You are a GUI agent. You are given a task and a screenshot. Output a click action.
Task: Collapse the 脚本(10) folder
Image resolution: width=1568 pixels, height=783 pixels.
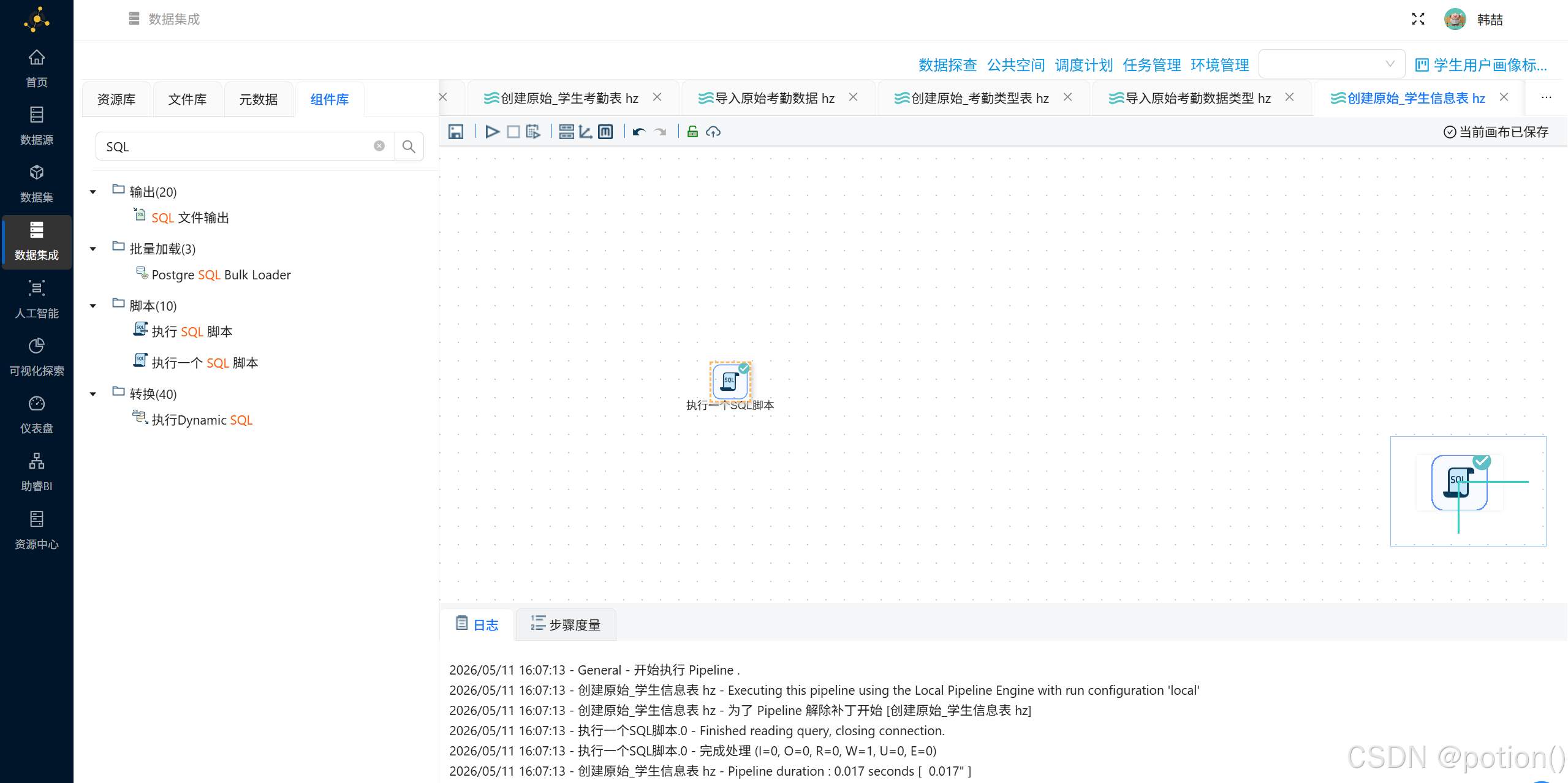point(93,306)
